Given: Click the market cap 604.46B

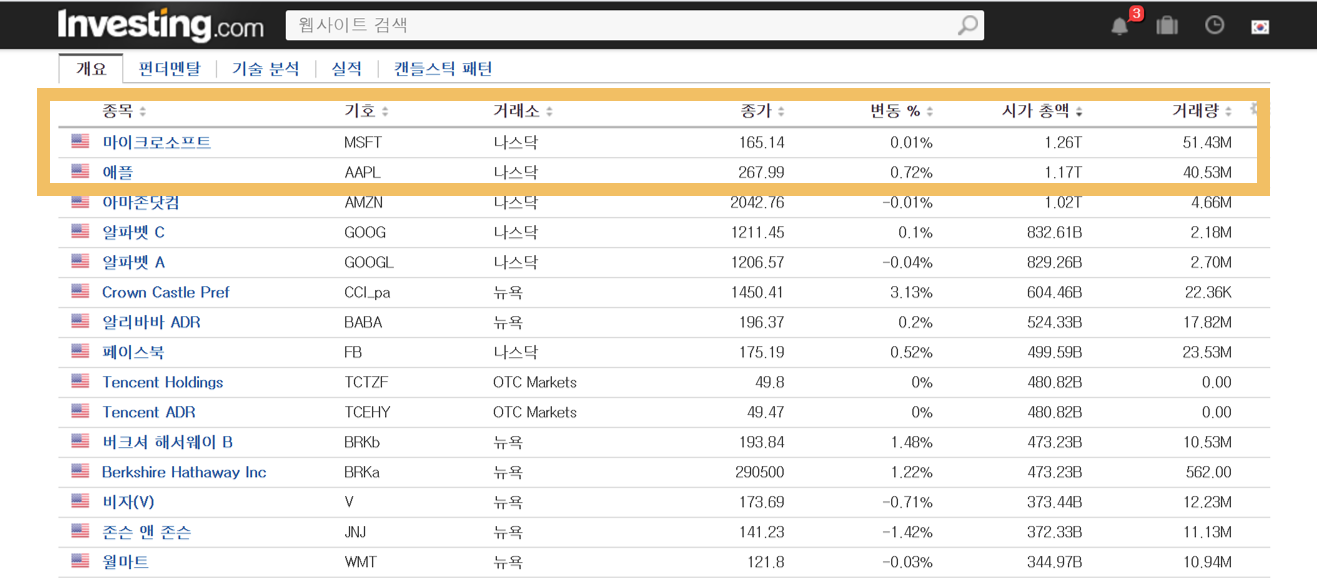Looking at the screenshot, I should 1055,292.
